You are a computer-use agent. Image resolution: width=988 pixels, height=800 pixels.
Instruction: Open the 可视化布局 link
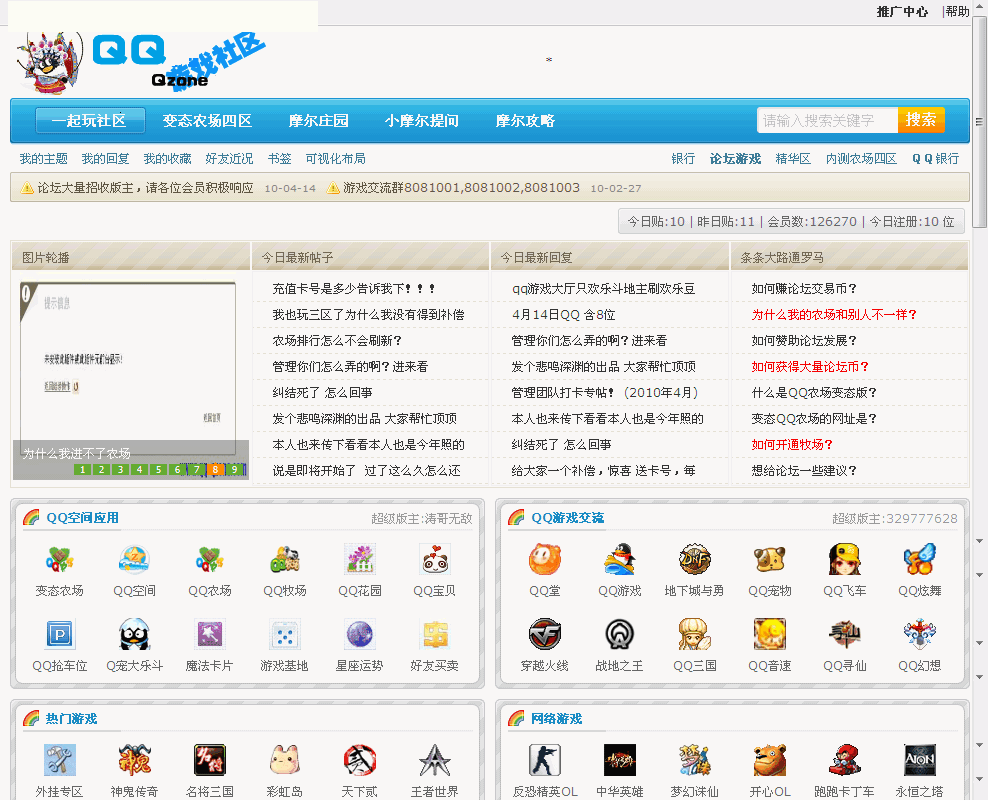[x=335, y=159]
